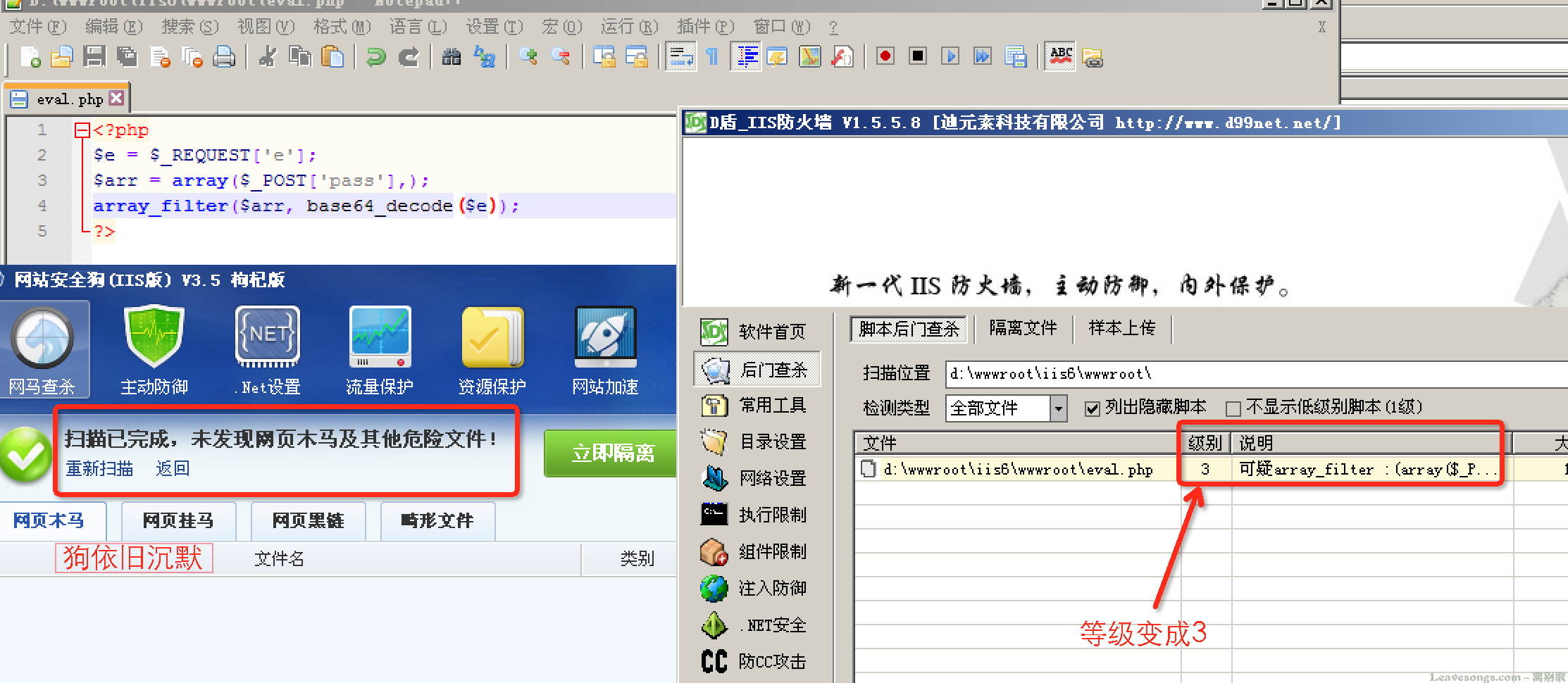
Task: Zoom in with the magnifier plus icon
Action: coord(528,56)
